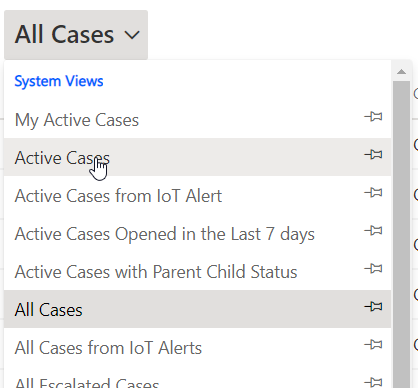
Task: Click the chevron next to All Cases
Action: pos(132,35)
